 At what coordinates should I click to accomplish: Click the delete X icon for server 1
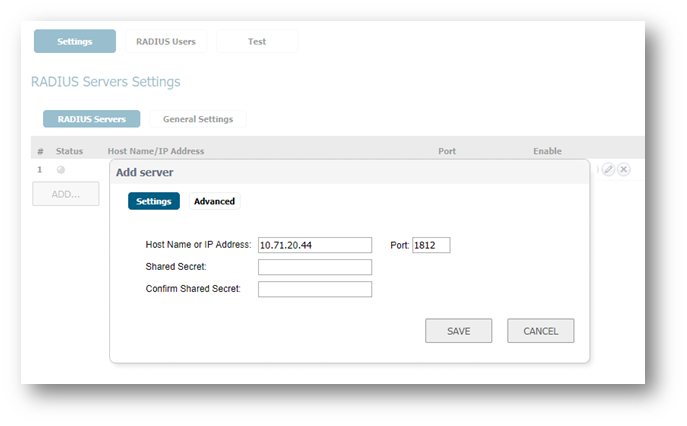coord(624,169)
